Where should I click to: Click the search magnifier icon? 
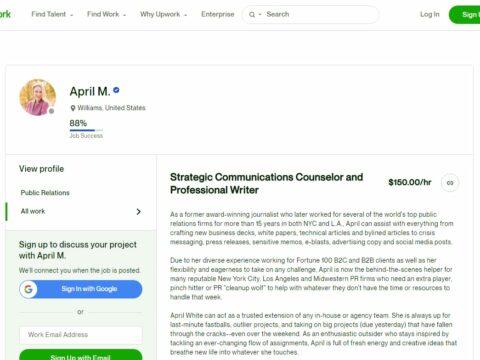[x=252, y=15]
